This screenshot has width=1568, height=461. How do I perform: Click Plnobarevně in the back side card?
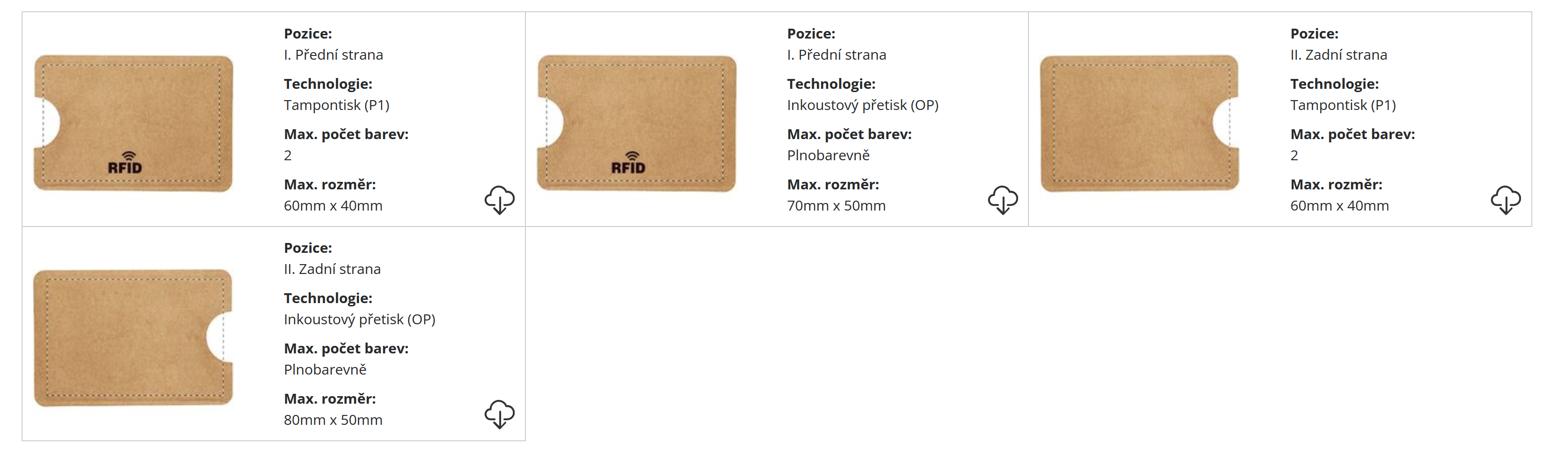[325, 369]
